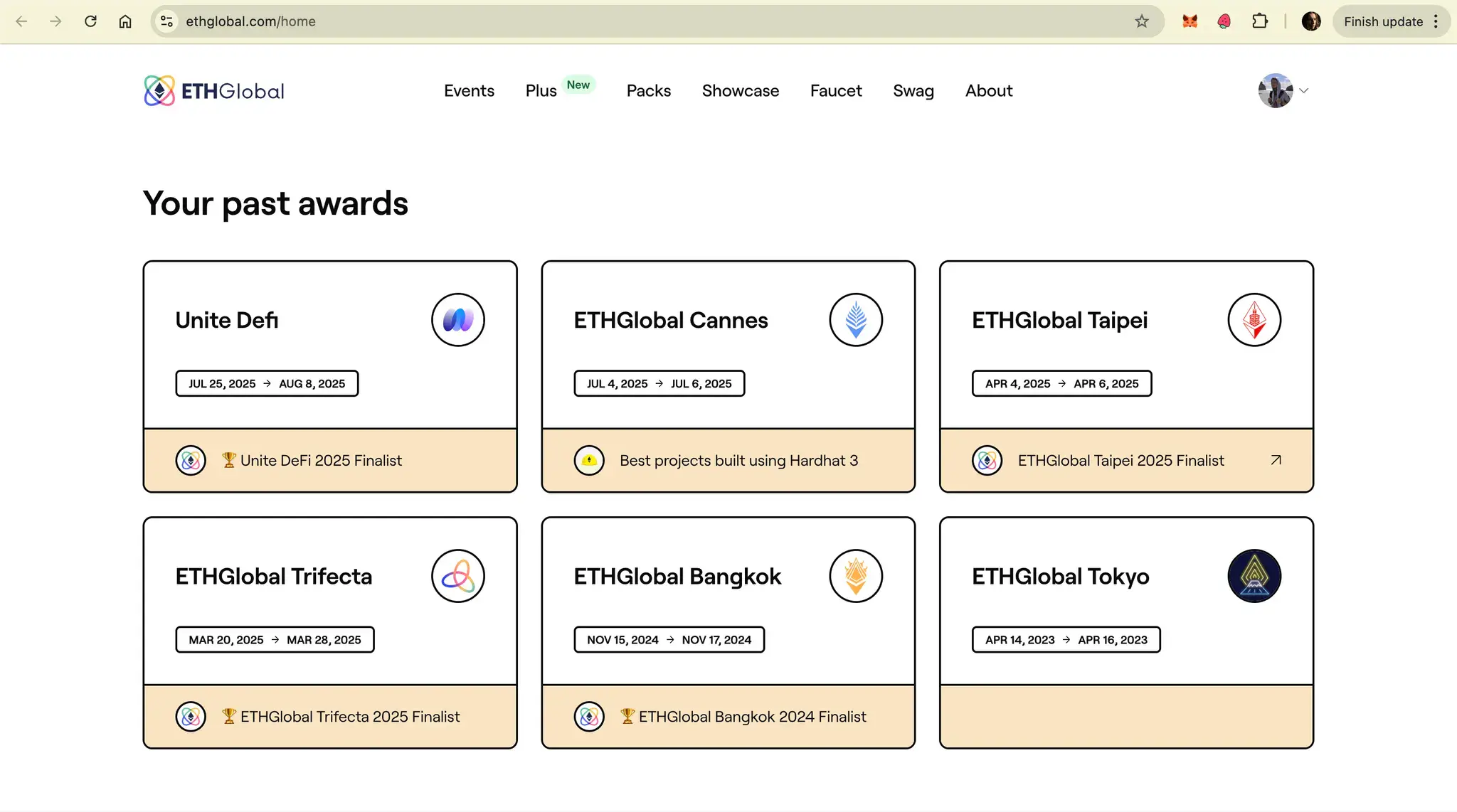
Task: Click the ETHGlobal Trifecta event logo
Action: point(458,576)
